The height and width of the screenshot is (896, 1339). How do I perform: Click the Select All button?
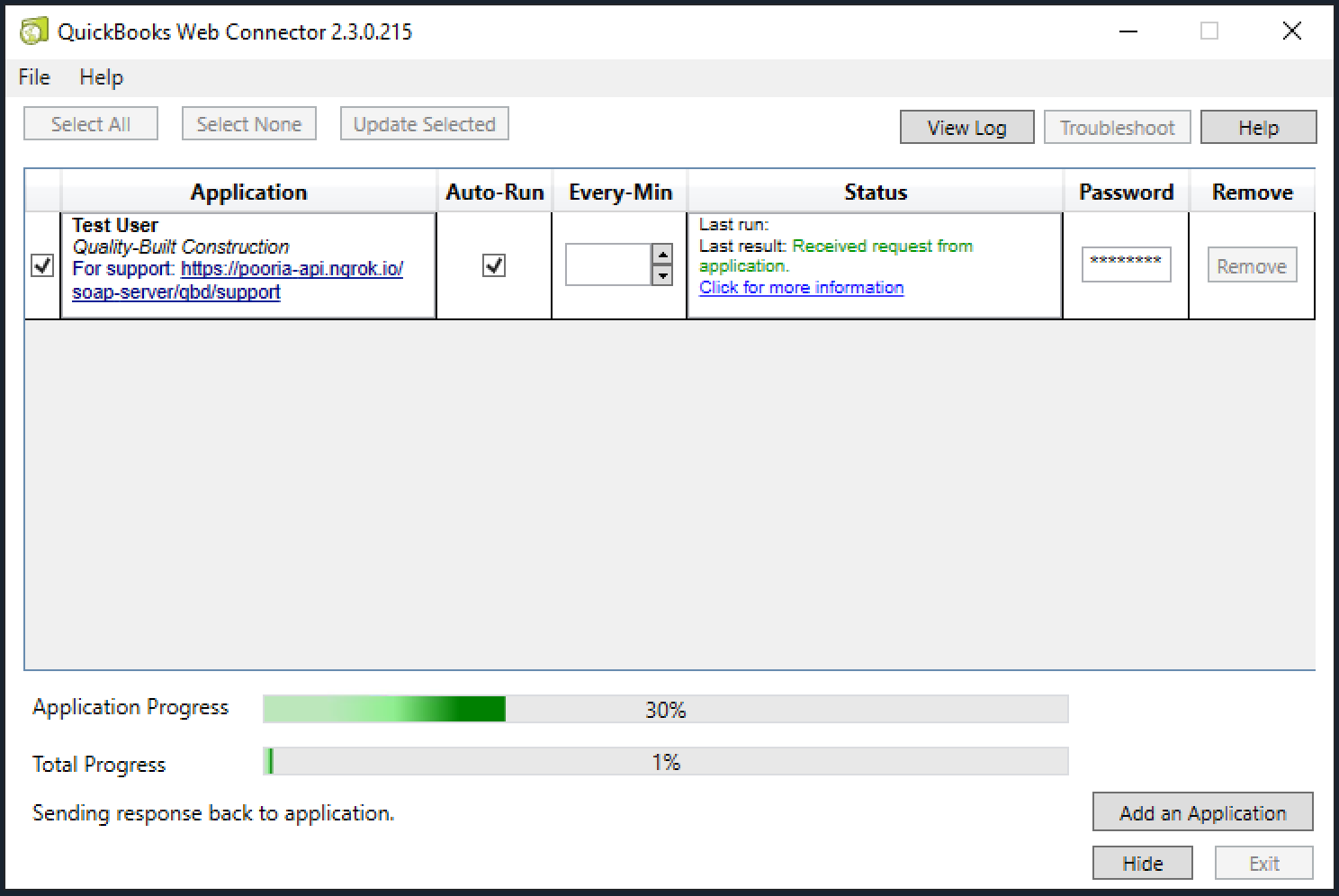click(90, 123)
